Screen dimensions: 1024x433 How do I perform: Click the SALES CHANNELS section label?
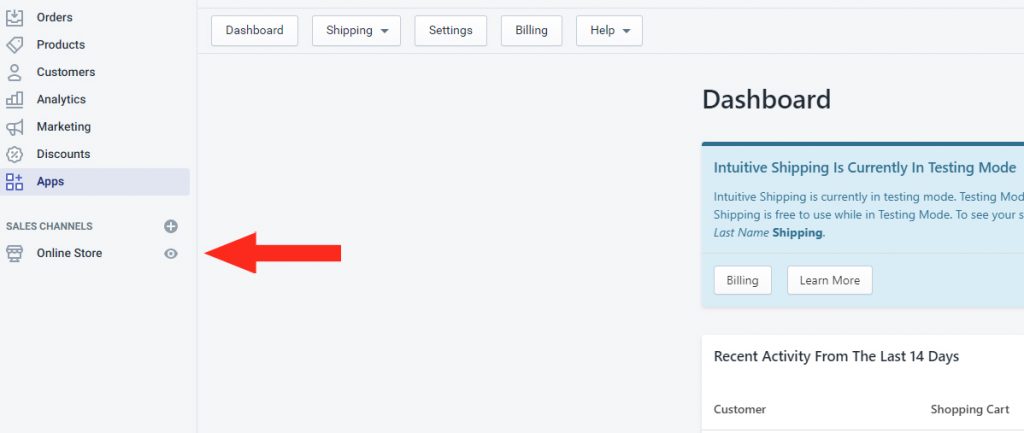50,227
